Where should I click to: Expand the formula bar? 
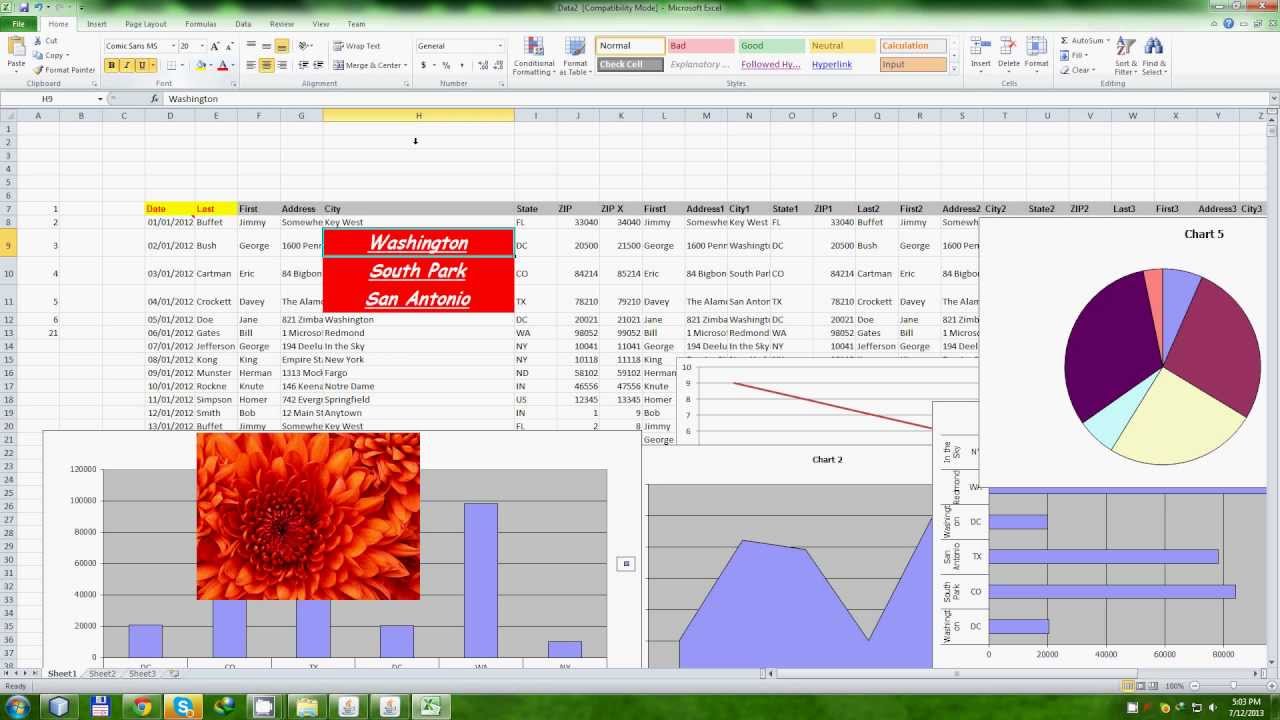click(1273, 99)
